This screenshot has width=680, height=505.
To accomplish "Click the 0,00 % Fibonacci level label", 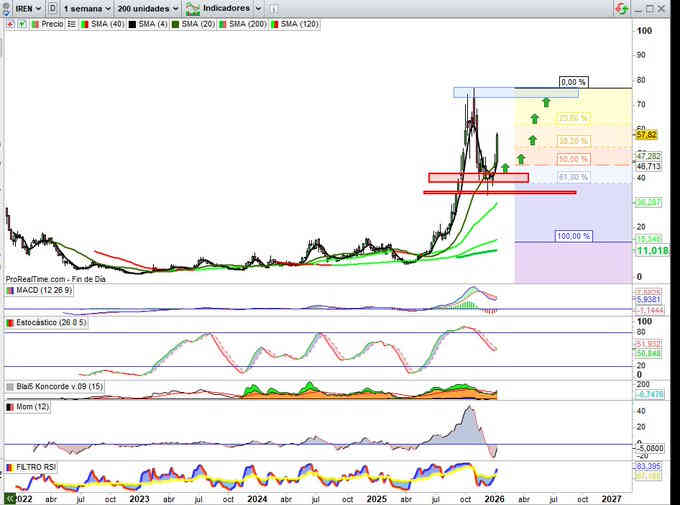I will coord(573,82).
